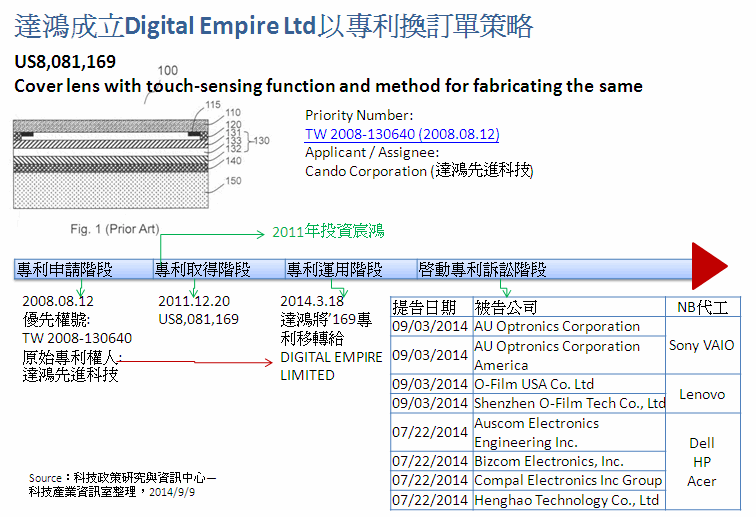This screenshot has height=517, width=756.
Task: Click the 130 layer label in the figure
Action: click(x=262, y=141)
